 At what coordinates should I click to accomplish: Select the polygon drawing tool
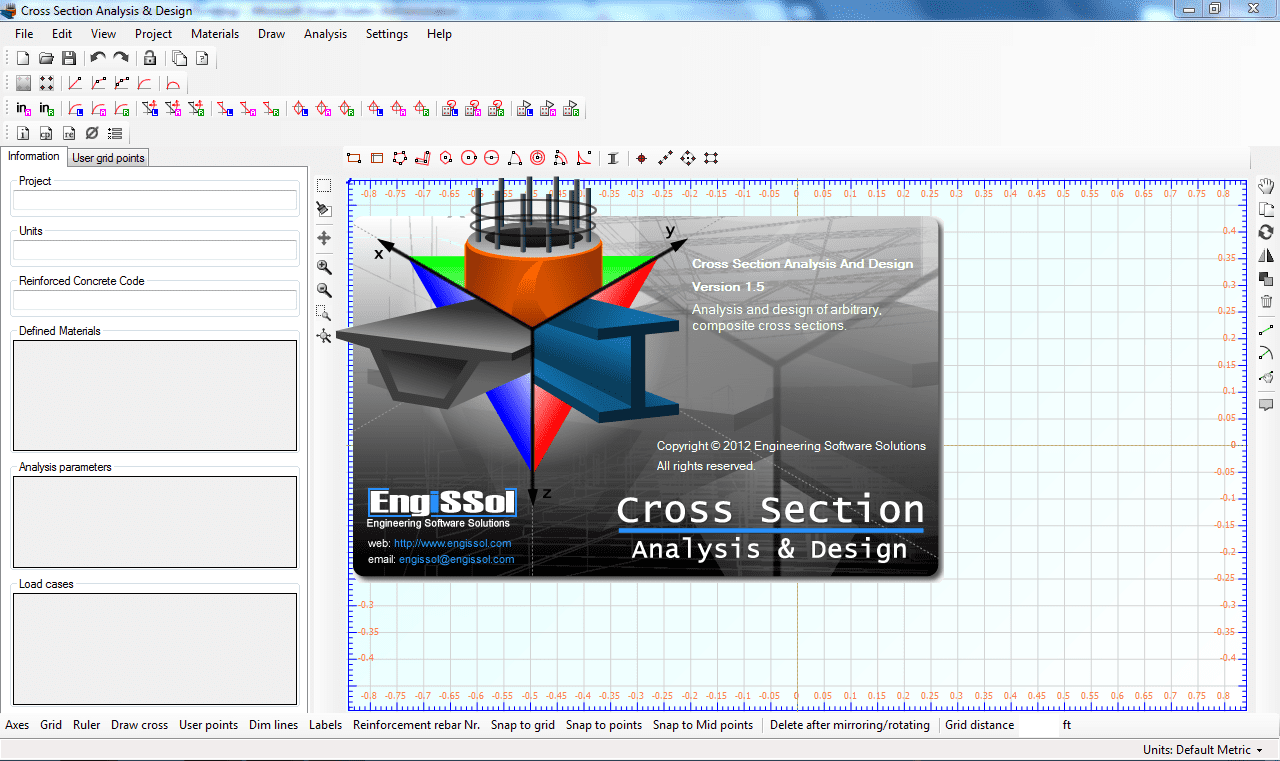coord(400,158)
